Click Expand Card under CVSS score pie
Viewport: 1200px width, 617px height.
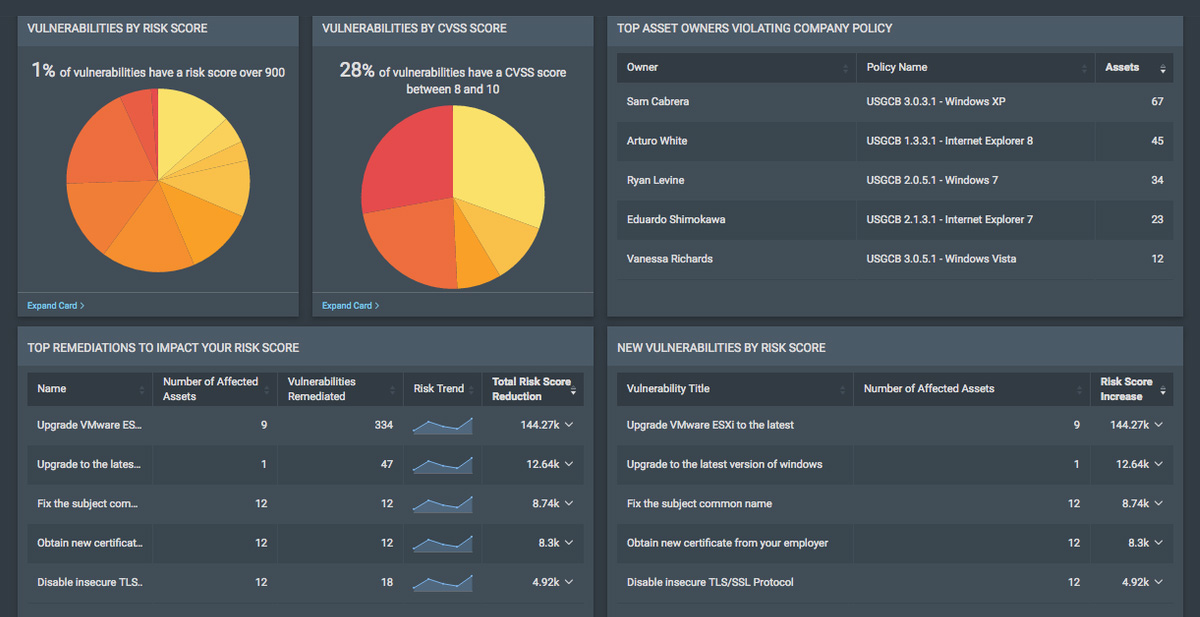(x=350, y=305)
